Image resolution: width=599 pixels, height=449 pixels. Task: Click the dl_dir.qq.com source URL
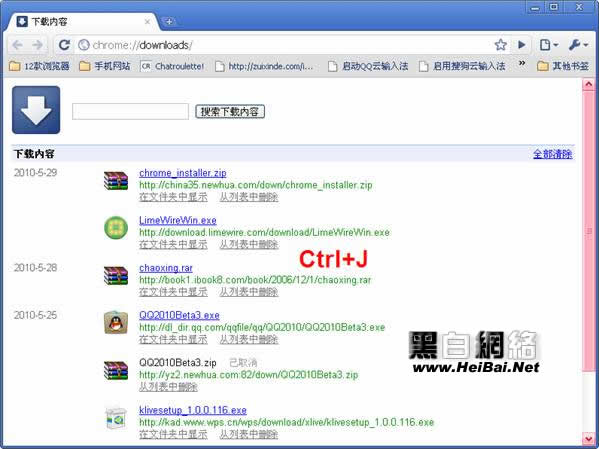[262, 327]
